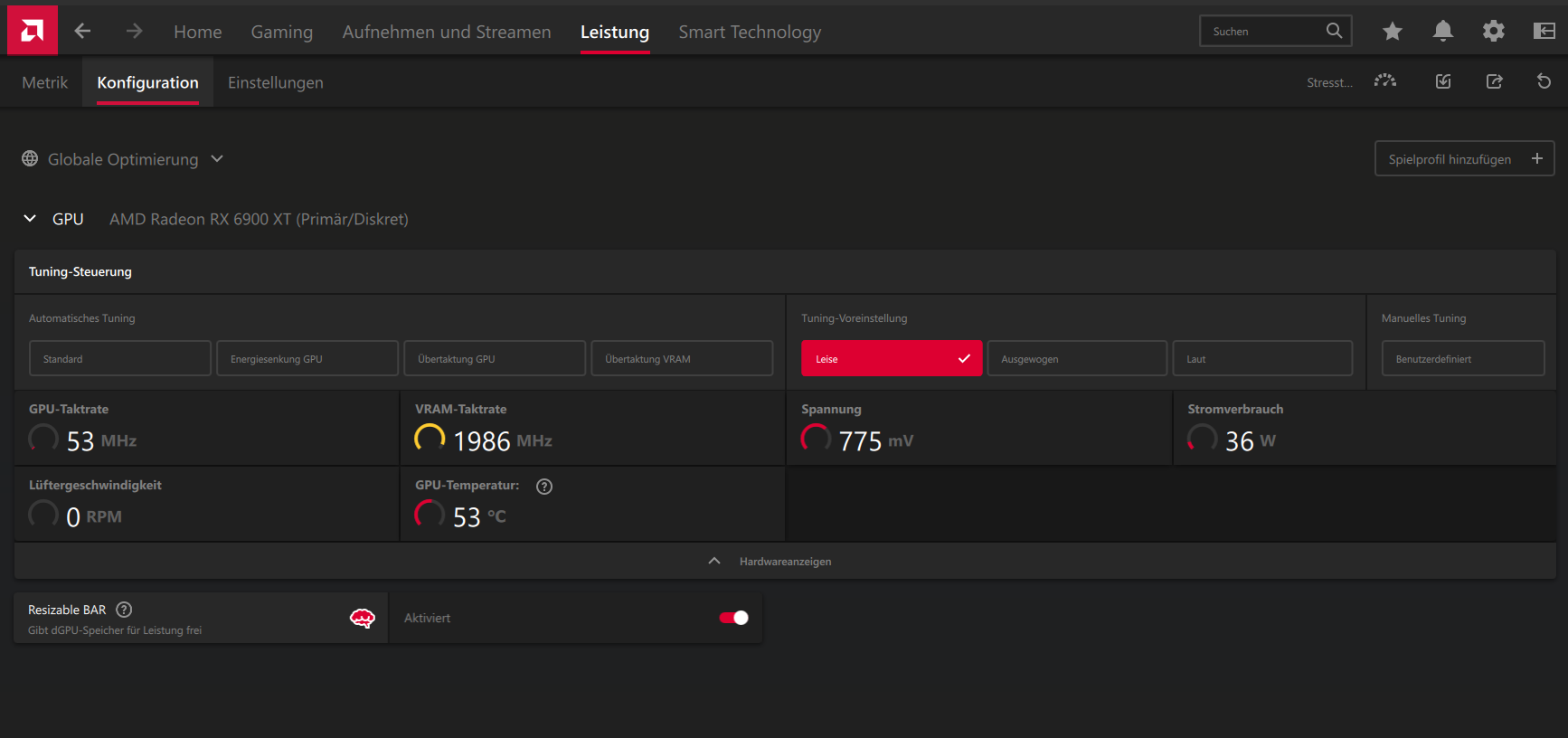Screen dimensions: 1568x738
Task: Click the red brain icon
Action: (363, 618)
